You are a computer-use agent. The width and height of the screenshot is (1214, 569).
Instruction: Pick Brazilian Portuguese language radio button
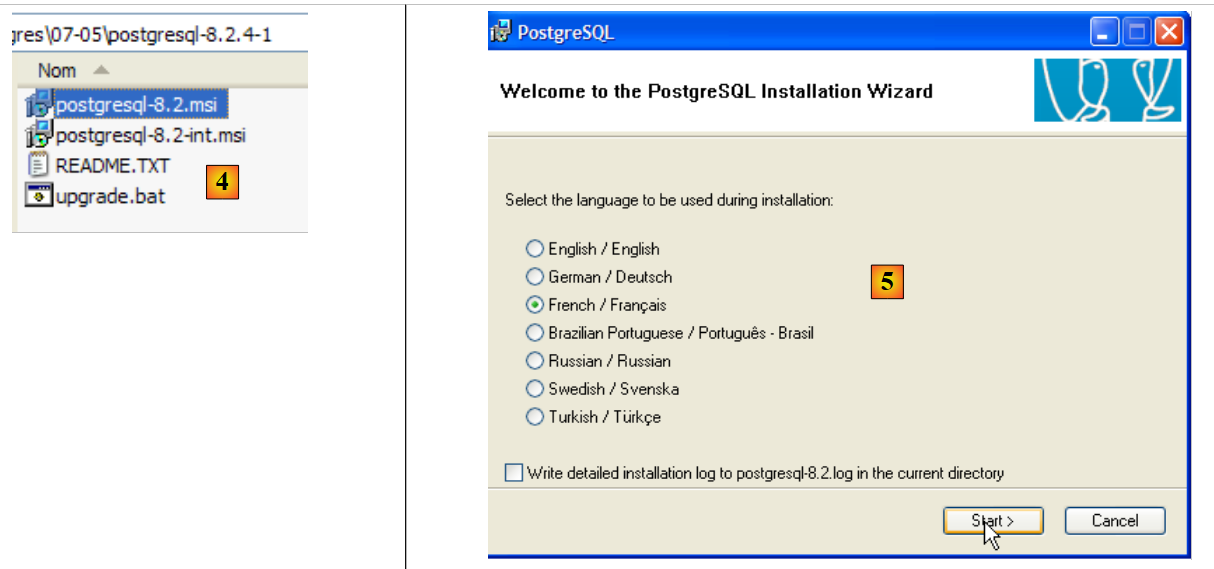[x=535, y=333]
